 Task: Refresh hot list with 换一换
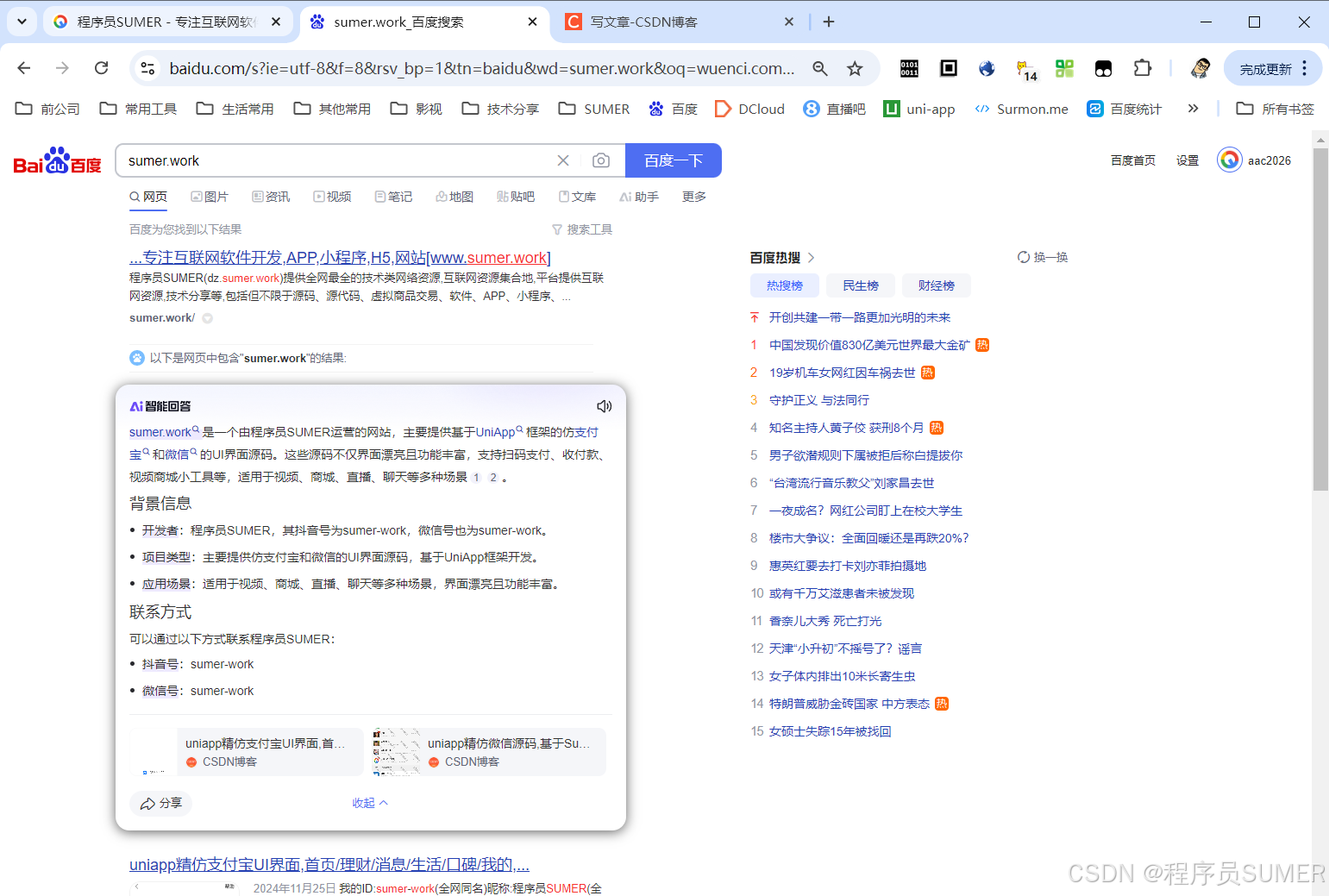(1043, 257)
